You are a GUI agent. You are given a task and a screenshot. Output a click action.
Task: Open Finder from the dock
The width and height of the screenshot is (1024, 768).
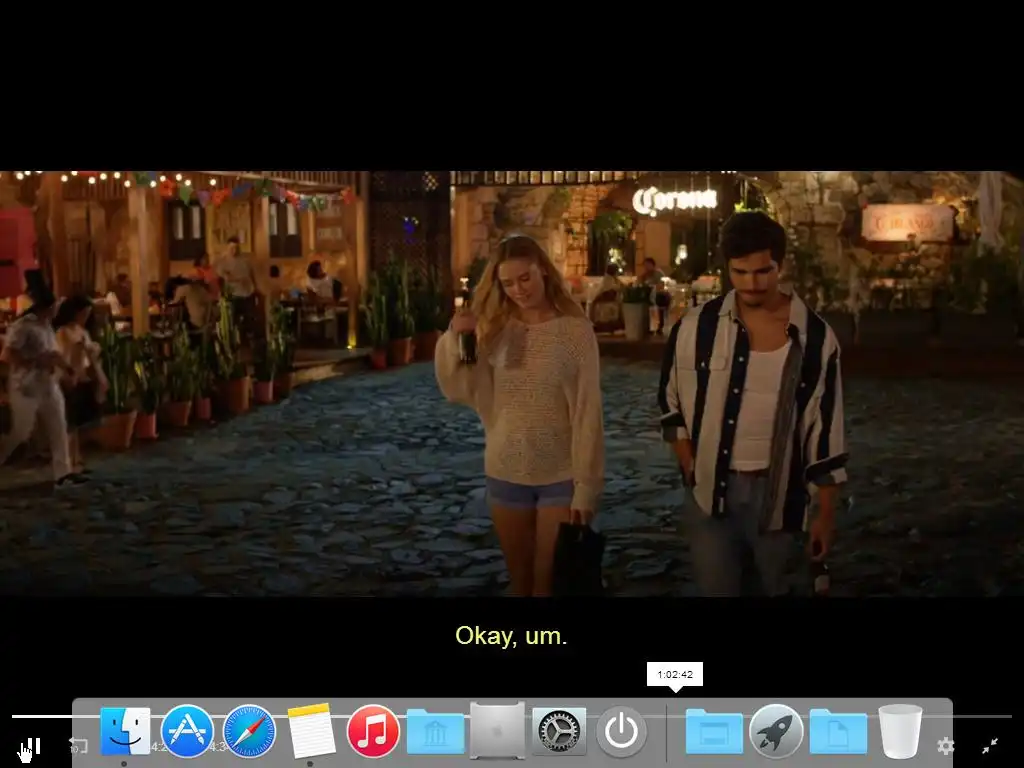click(125, 731)
